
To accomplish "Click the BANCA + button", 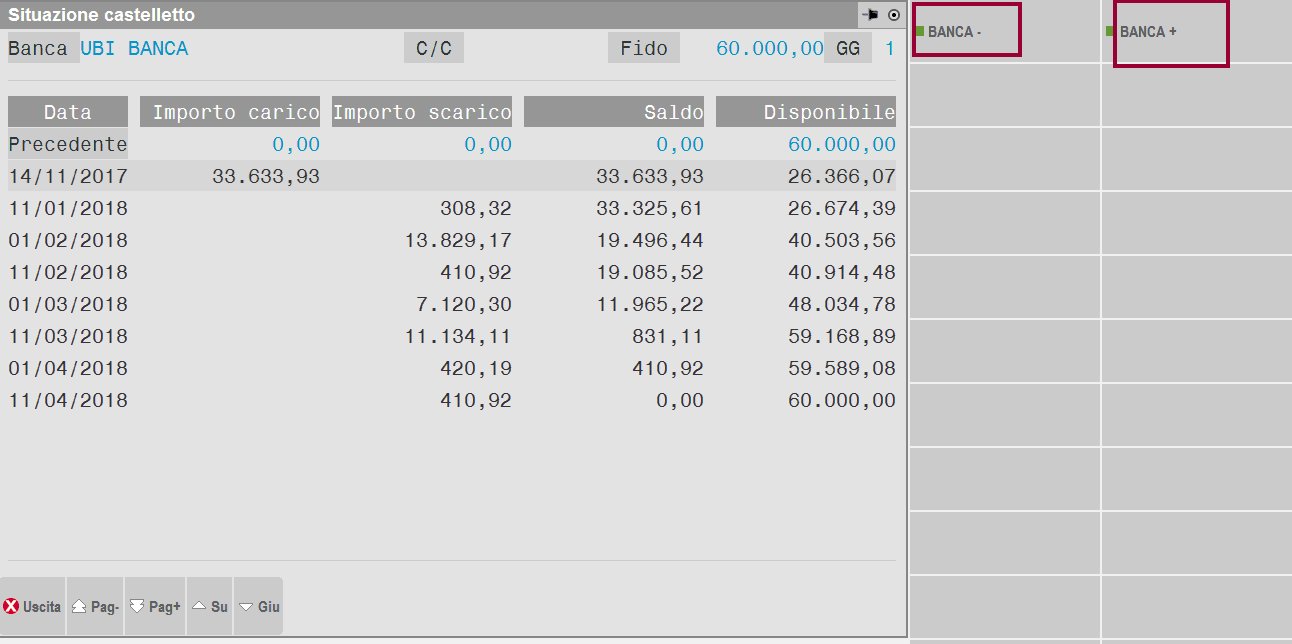I will 1170,33.
